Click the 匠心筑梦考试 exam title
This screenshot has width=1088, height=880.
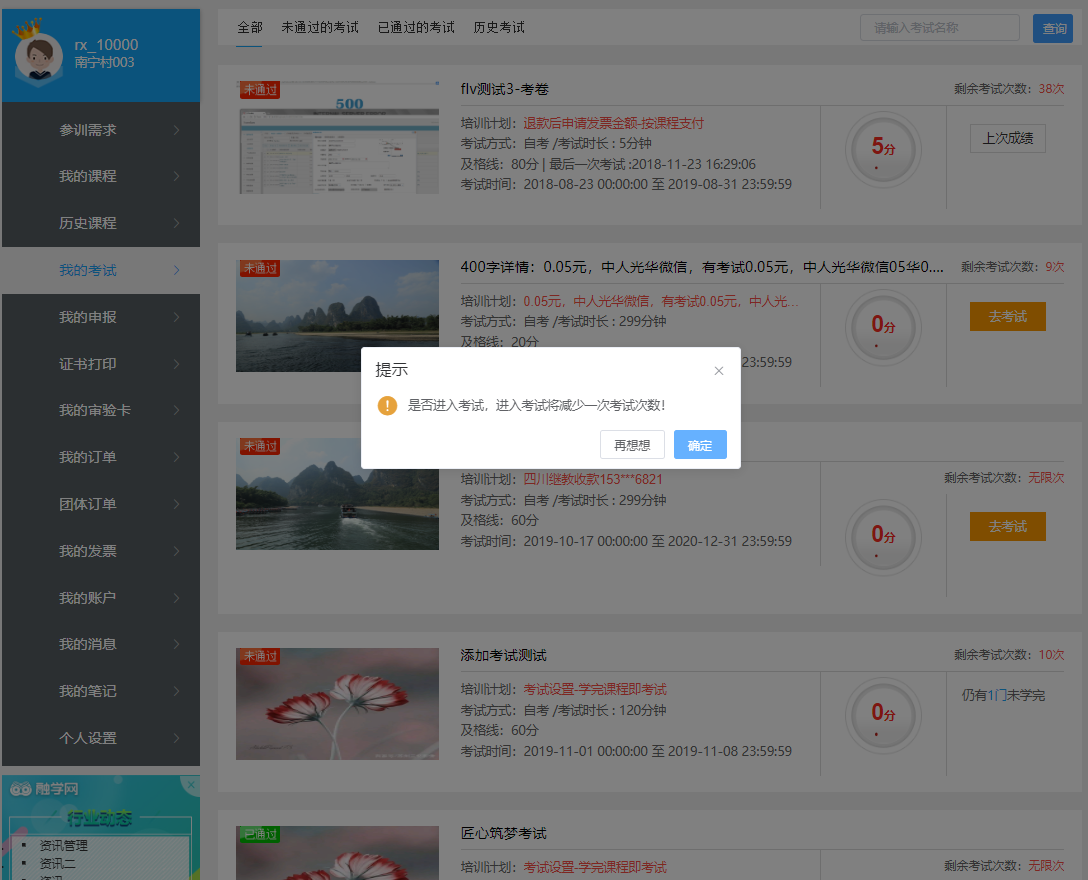pyautogui.click(x=503, y=833)
